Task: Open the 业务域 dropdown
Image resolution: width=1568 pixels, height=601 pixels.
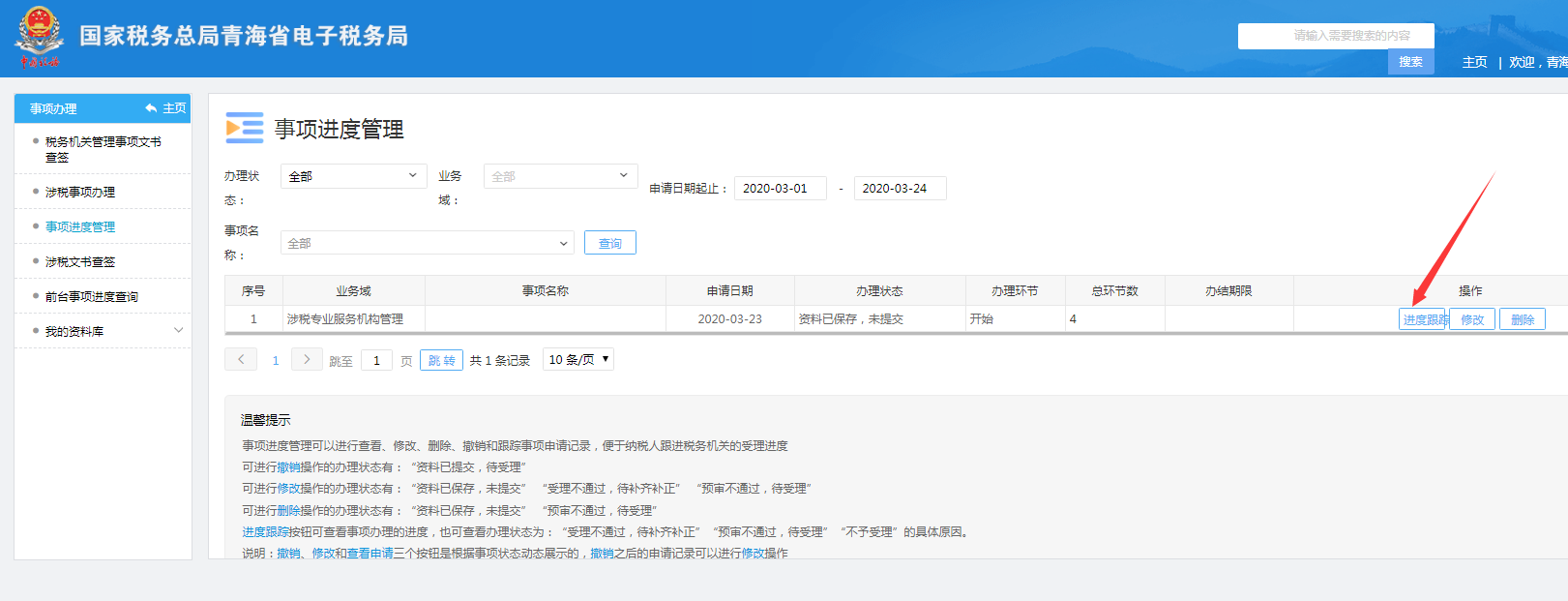Action: (560, 176)
